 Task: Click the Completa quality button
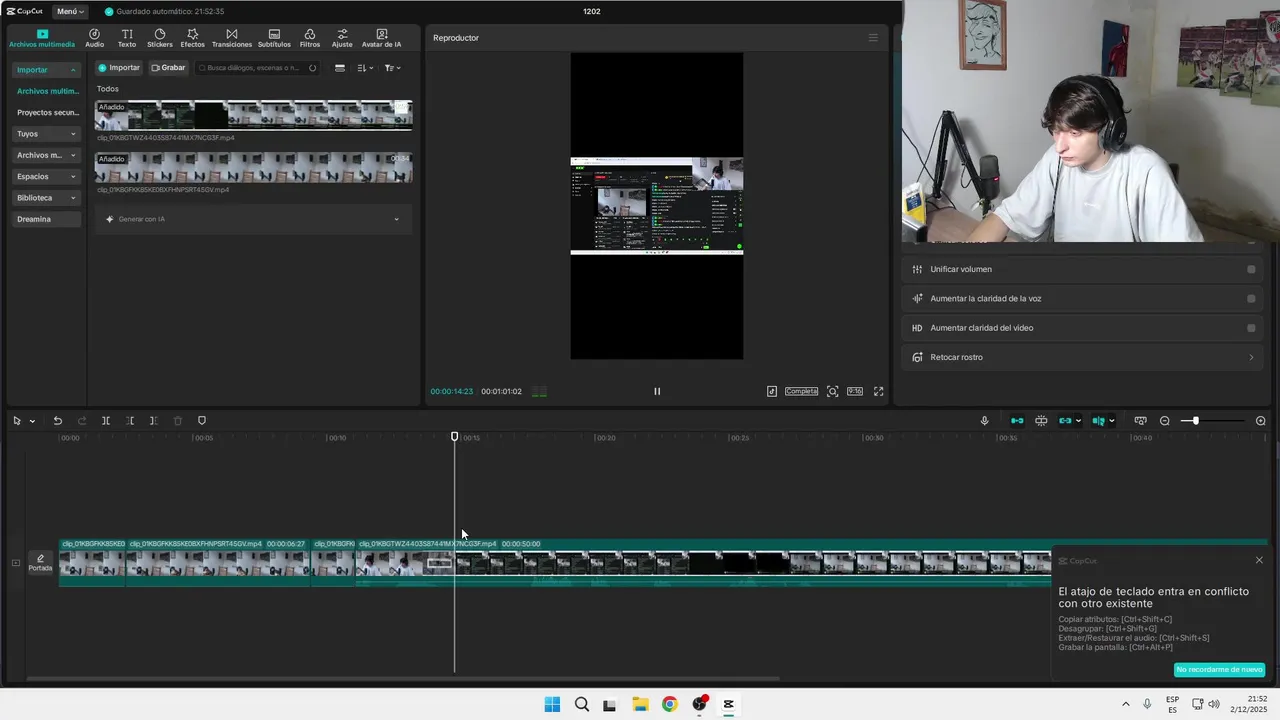[x=801, y=391]
